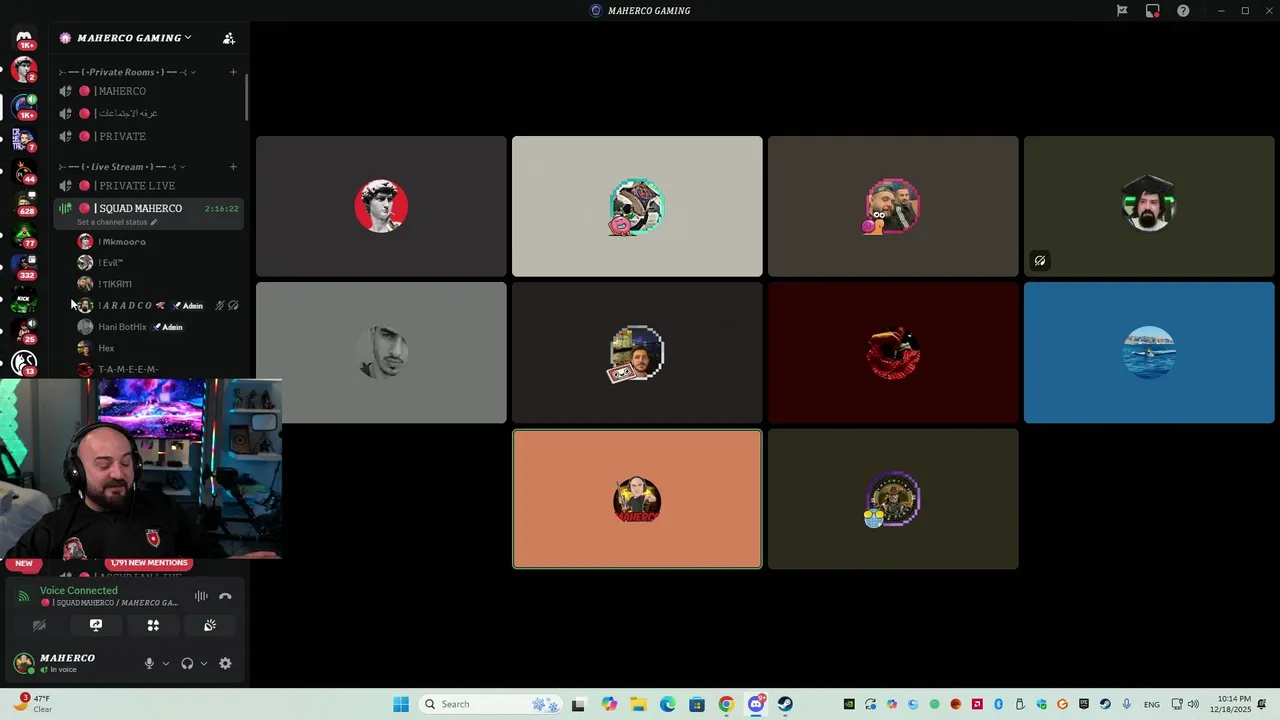Join the Arabic-named voice channel

148,113
